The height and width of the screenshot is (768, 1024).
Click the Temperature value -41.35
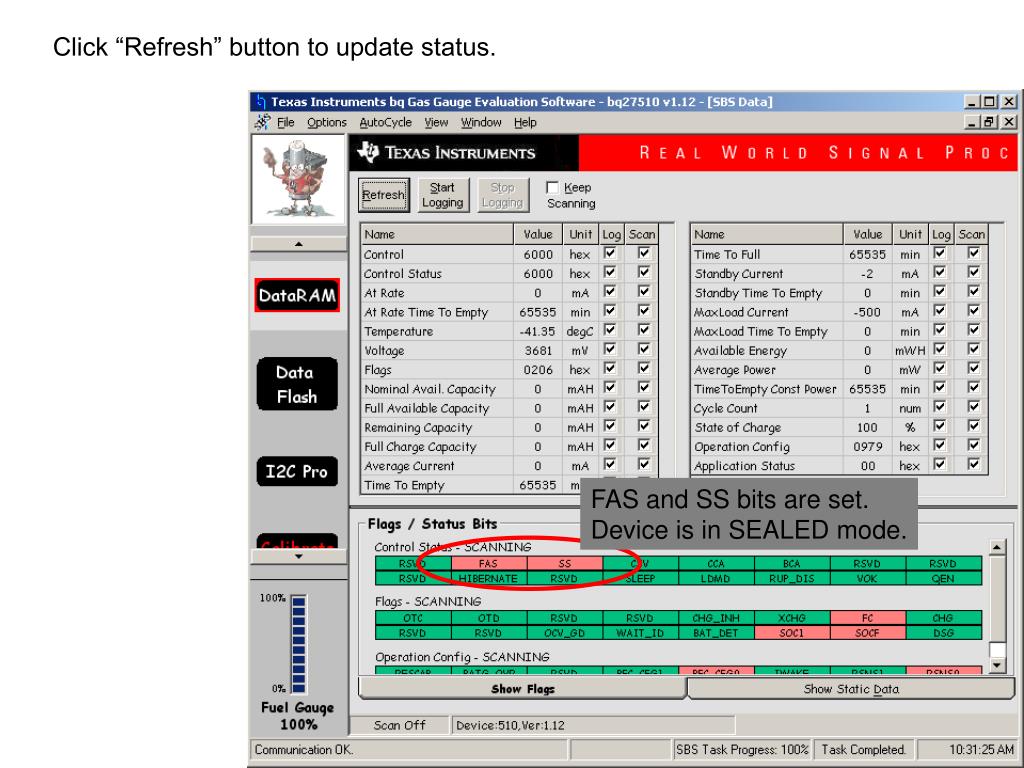(x=537, y=332)
